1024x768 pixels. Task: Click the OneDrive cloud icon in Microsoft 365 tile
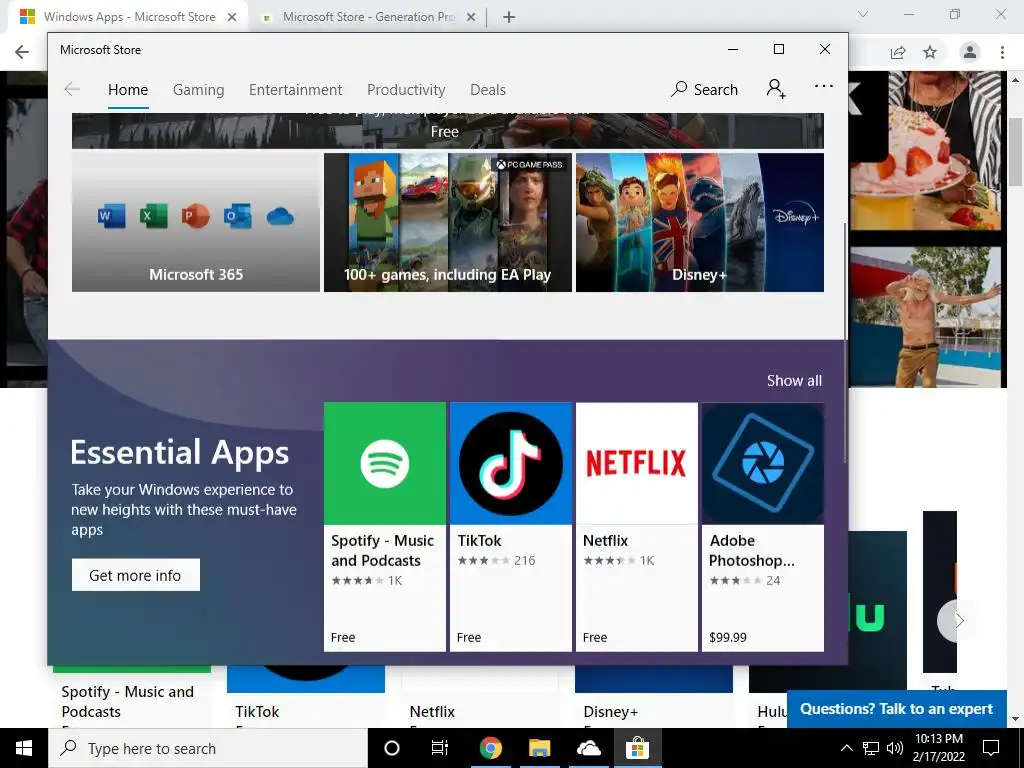pyautogui.click(x=280, y=216)
